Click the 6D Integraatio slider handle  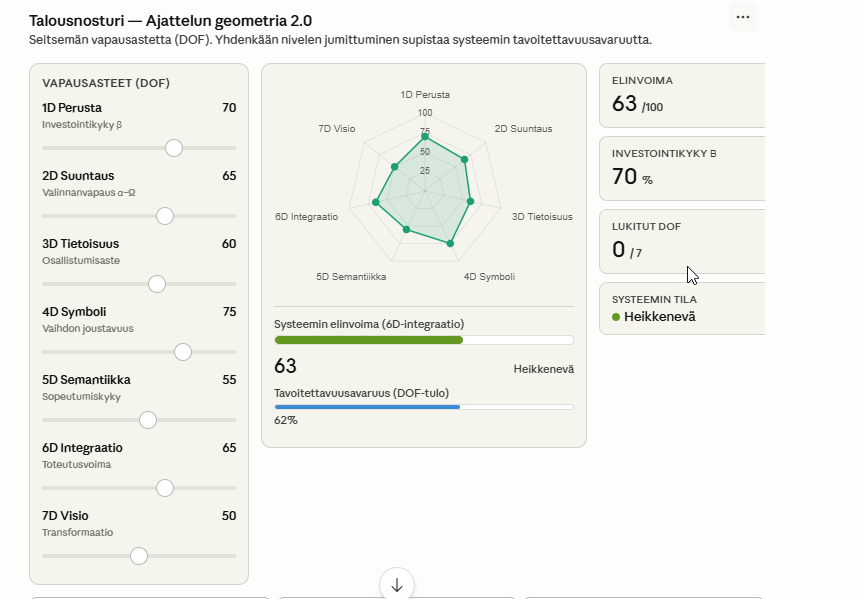tap(165, 488)
